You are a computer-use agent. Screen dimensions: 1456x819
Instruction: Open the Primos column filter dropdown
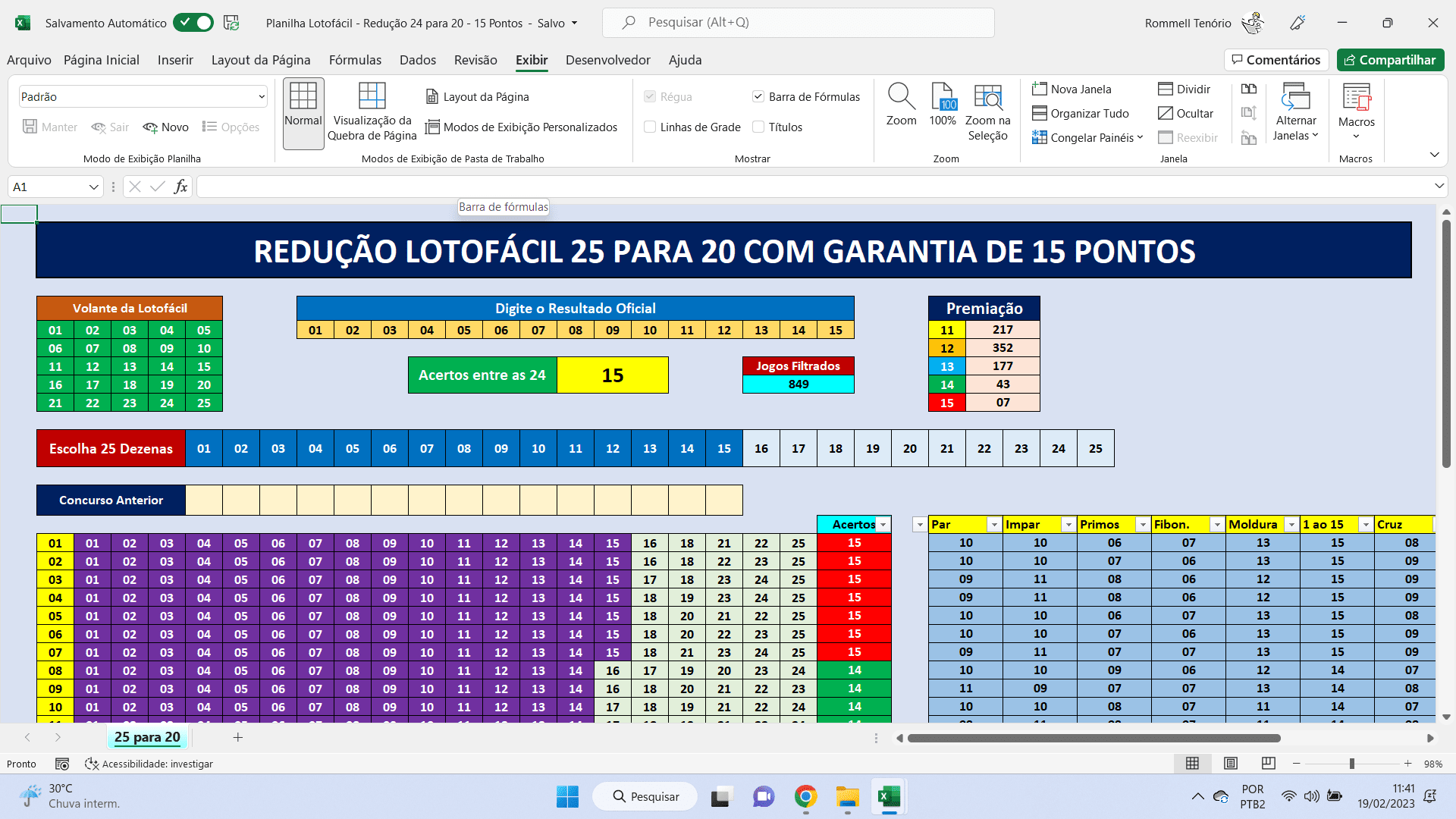coord(1142,525)
